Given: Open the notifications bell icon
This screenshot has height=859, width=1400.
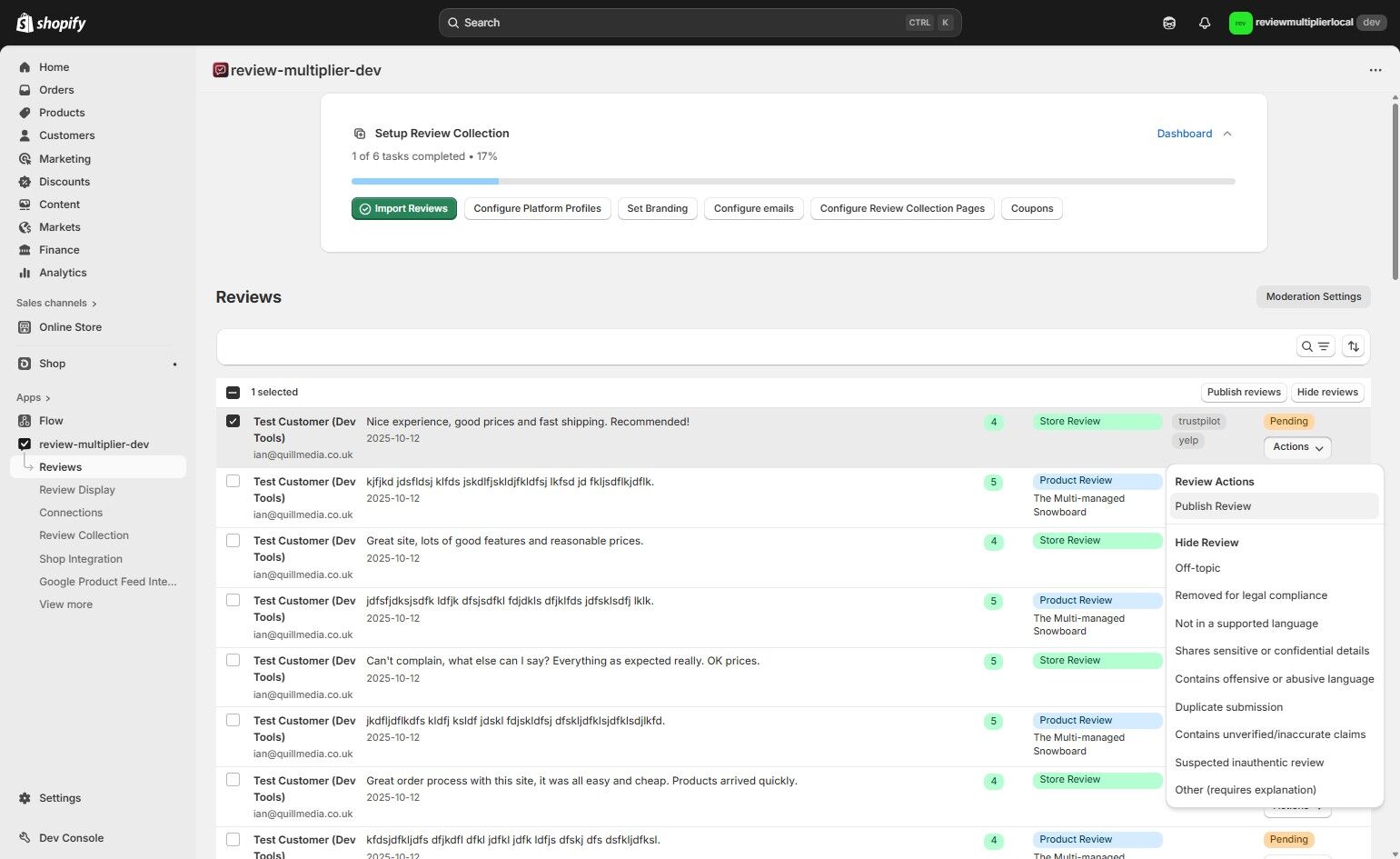Looking at the screenshot, I should (1205, 23).
